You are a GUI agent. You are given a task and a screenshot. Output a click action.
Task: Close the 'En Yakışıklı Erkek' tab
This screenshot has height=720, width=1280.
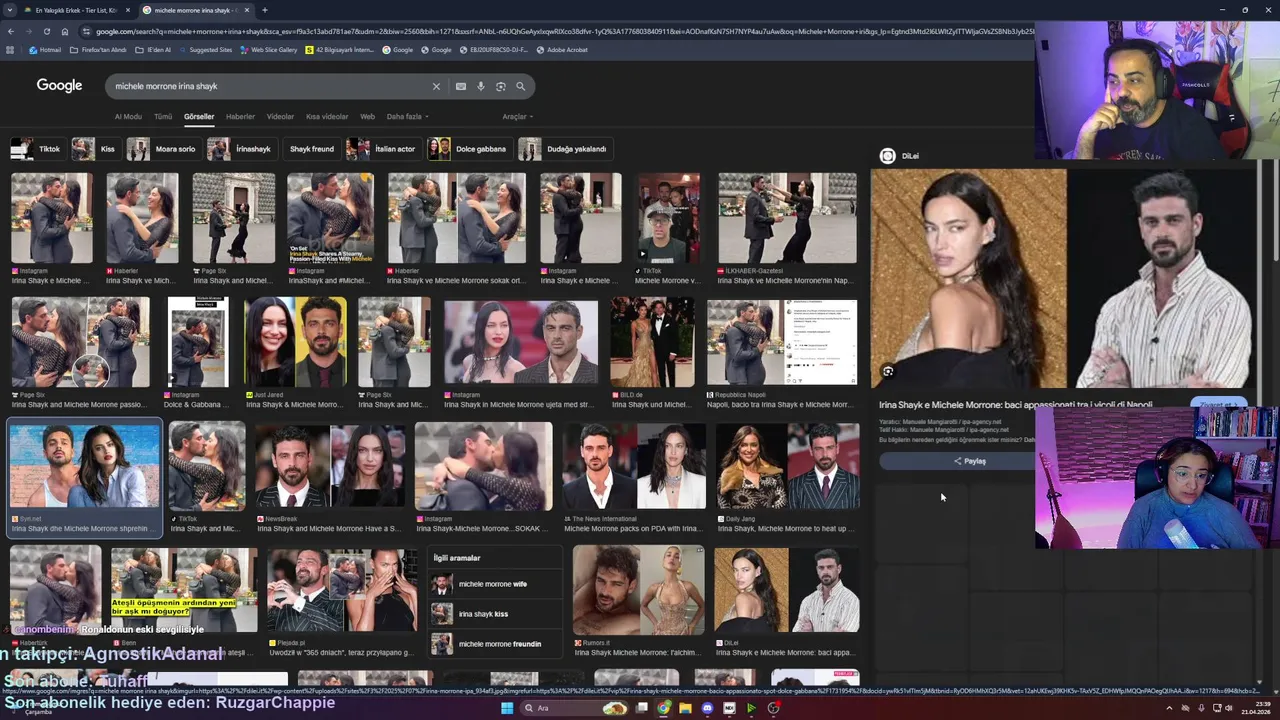[x=127, y=10]
